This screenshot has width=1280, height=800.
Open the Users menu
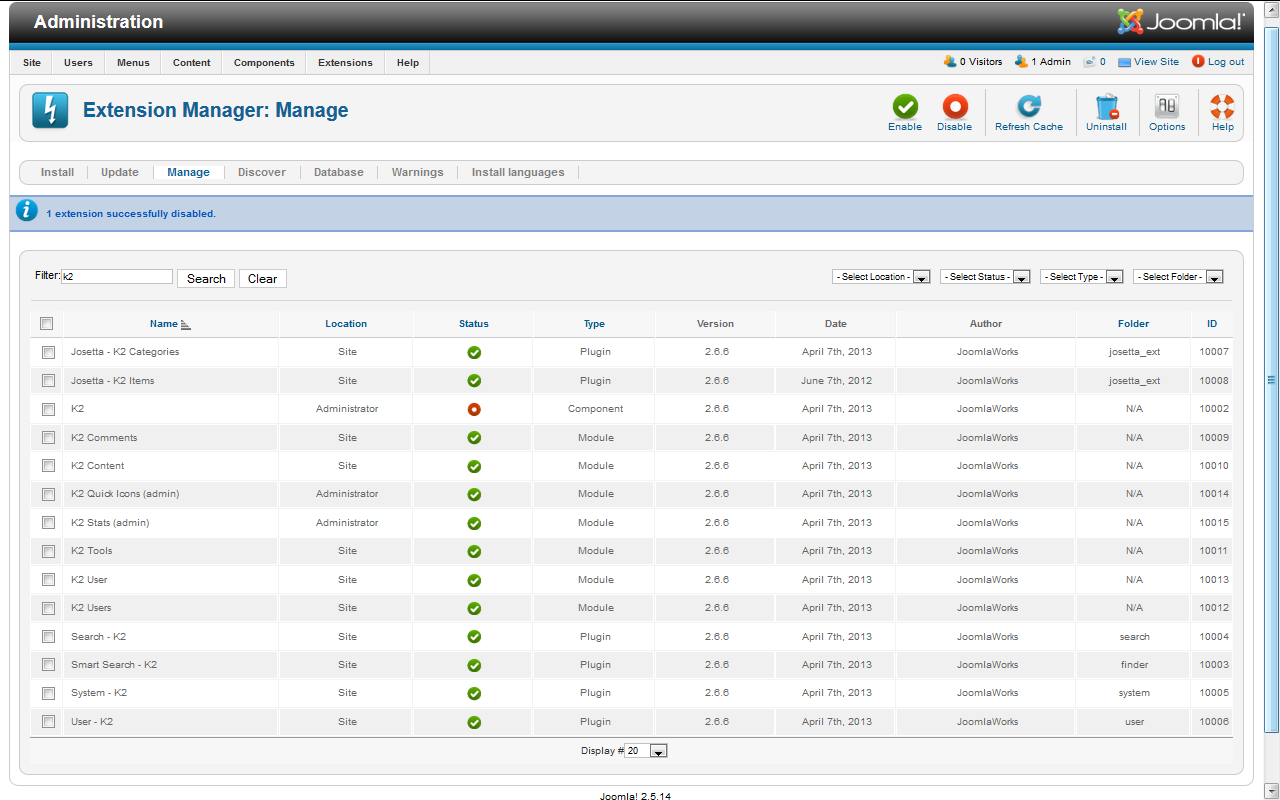click(x=78, y=62)
